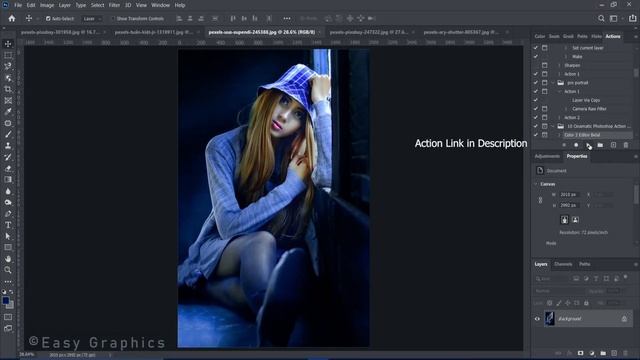Select the Path Selection tool
The height and width of the screenshot is (360, 640).
coord(8,236)
